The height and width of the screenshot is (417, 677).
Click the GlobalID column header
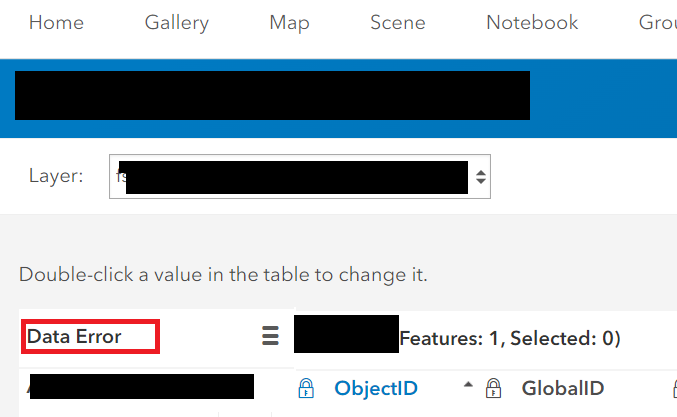pos(562,389)
